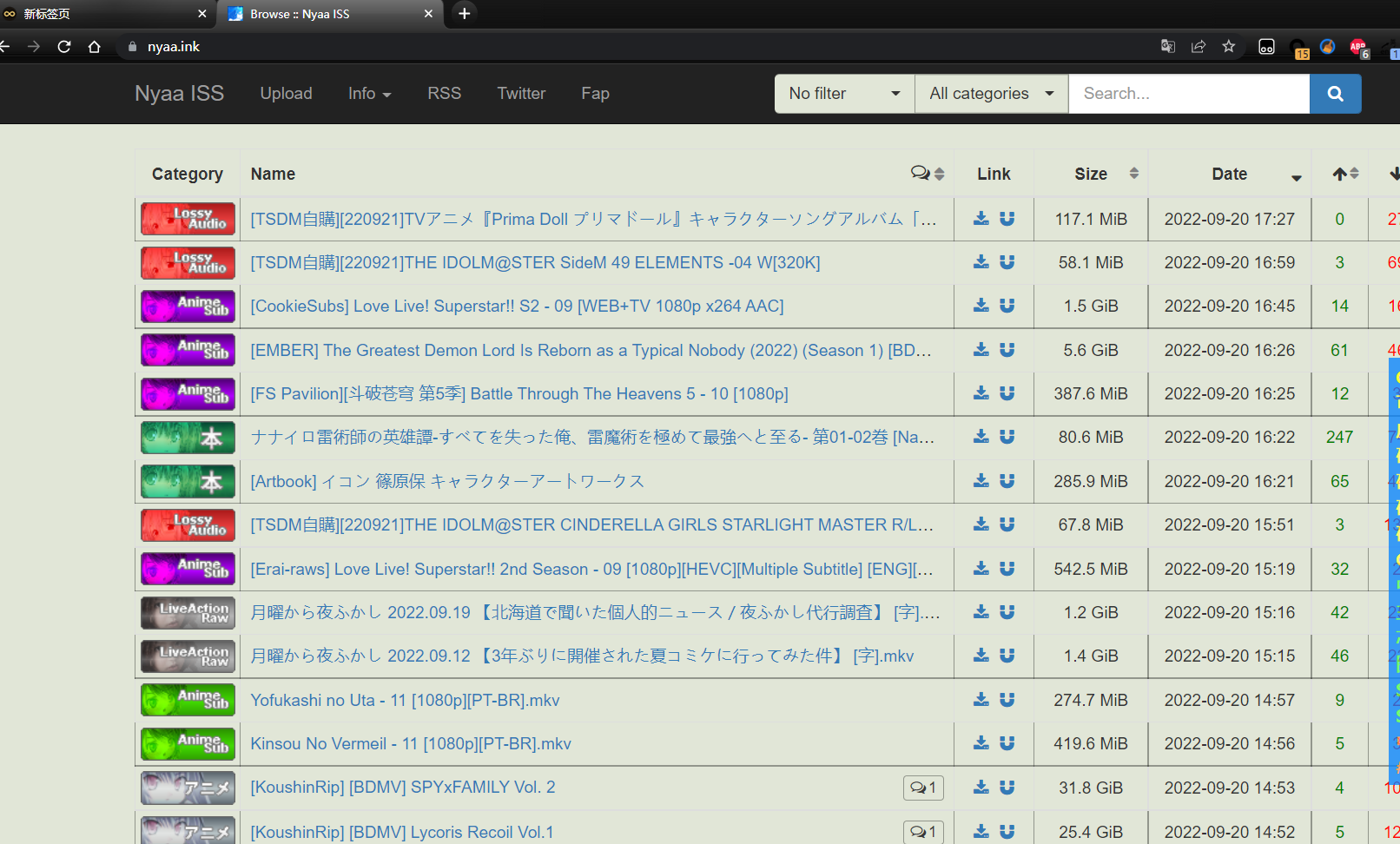Open KoushinRip SPYxFAMILY Vol. 2 torrent page
Image resolution: width=1400 pixels, height=844 pixels.
pos(403,788)
